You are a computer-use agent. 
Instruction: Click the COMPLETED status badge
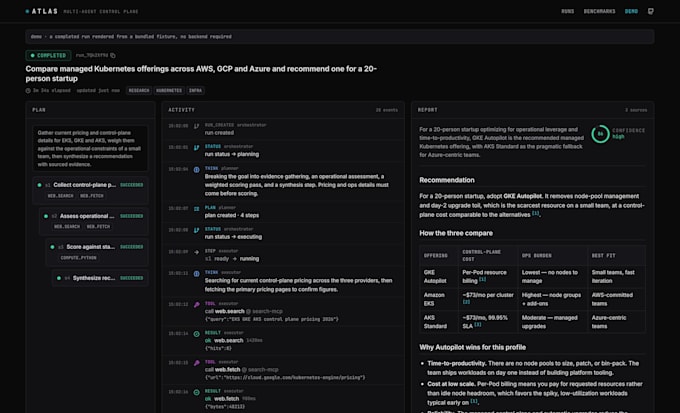(48, 56)
